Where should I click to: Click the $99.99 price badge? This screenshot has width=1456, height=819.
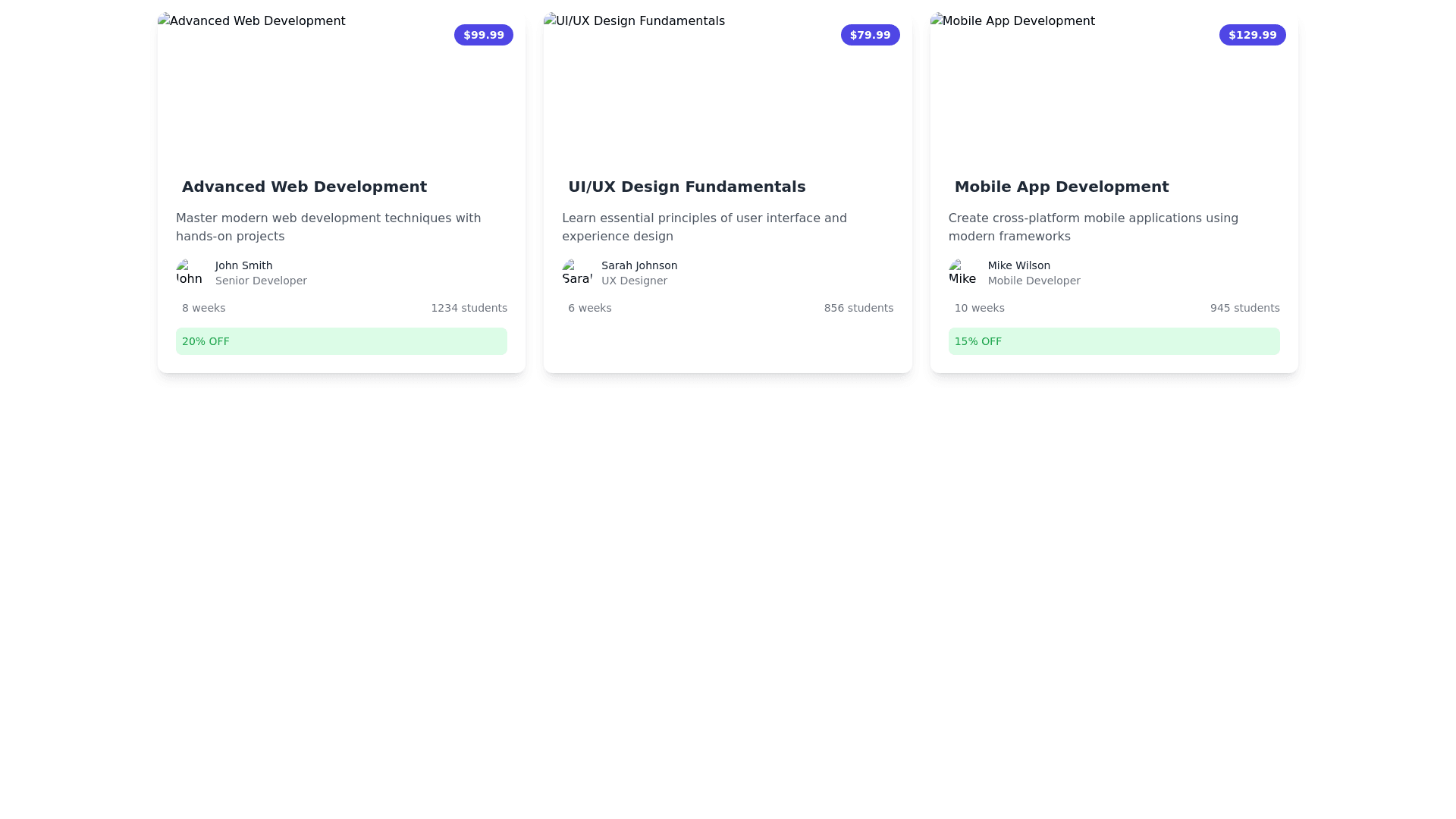click(x=484, y=35)
